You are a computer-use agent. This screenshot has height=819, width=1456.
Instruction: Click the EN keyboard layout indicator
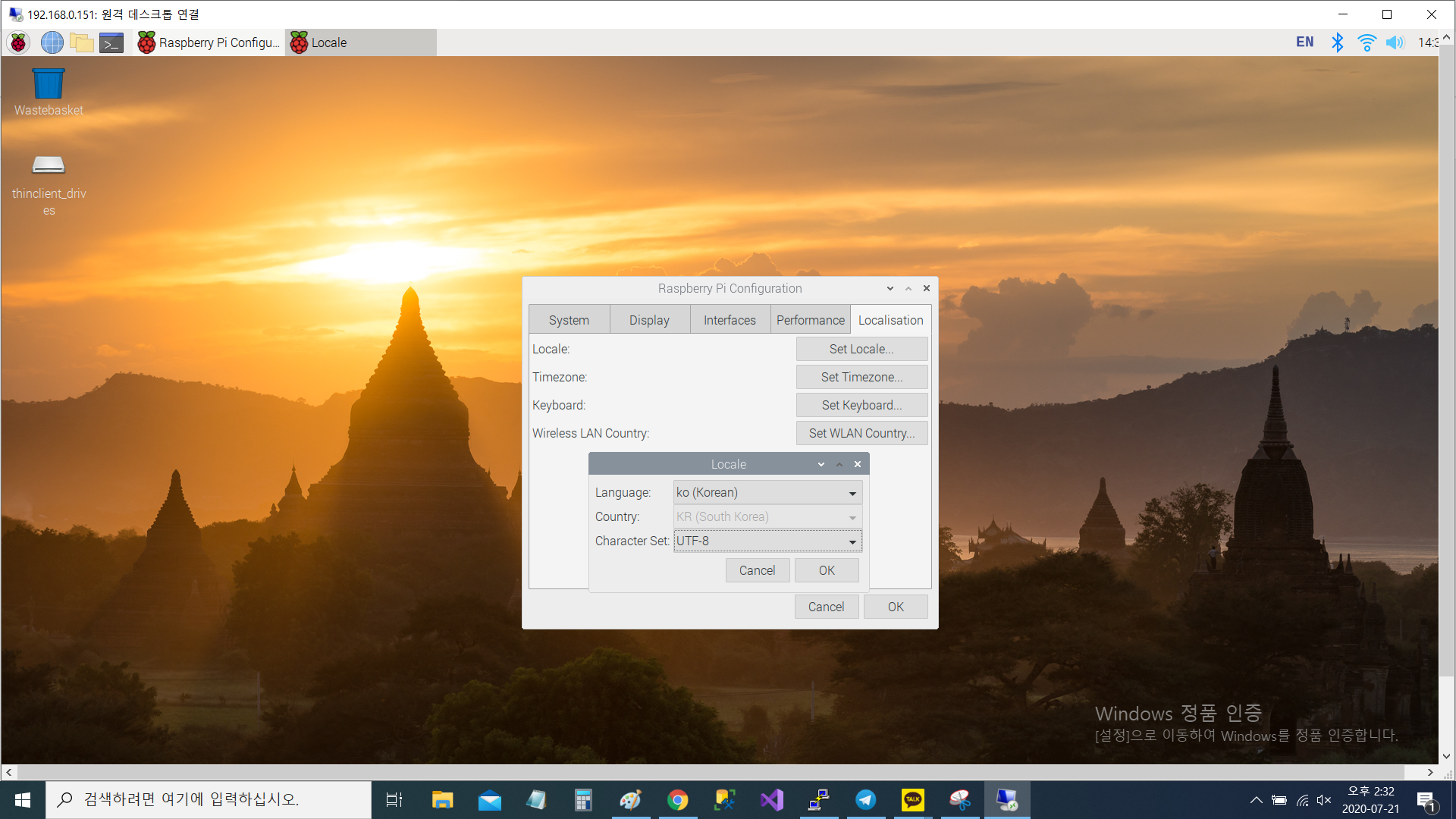[1304, 42]
